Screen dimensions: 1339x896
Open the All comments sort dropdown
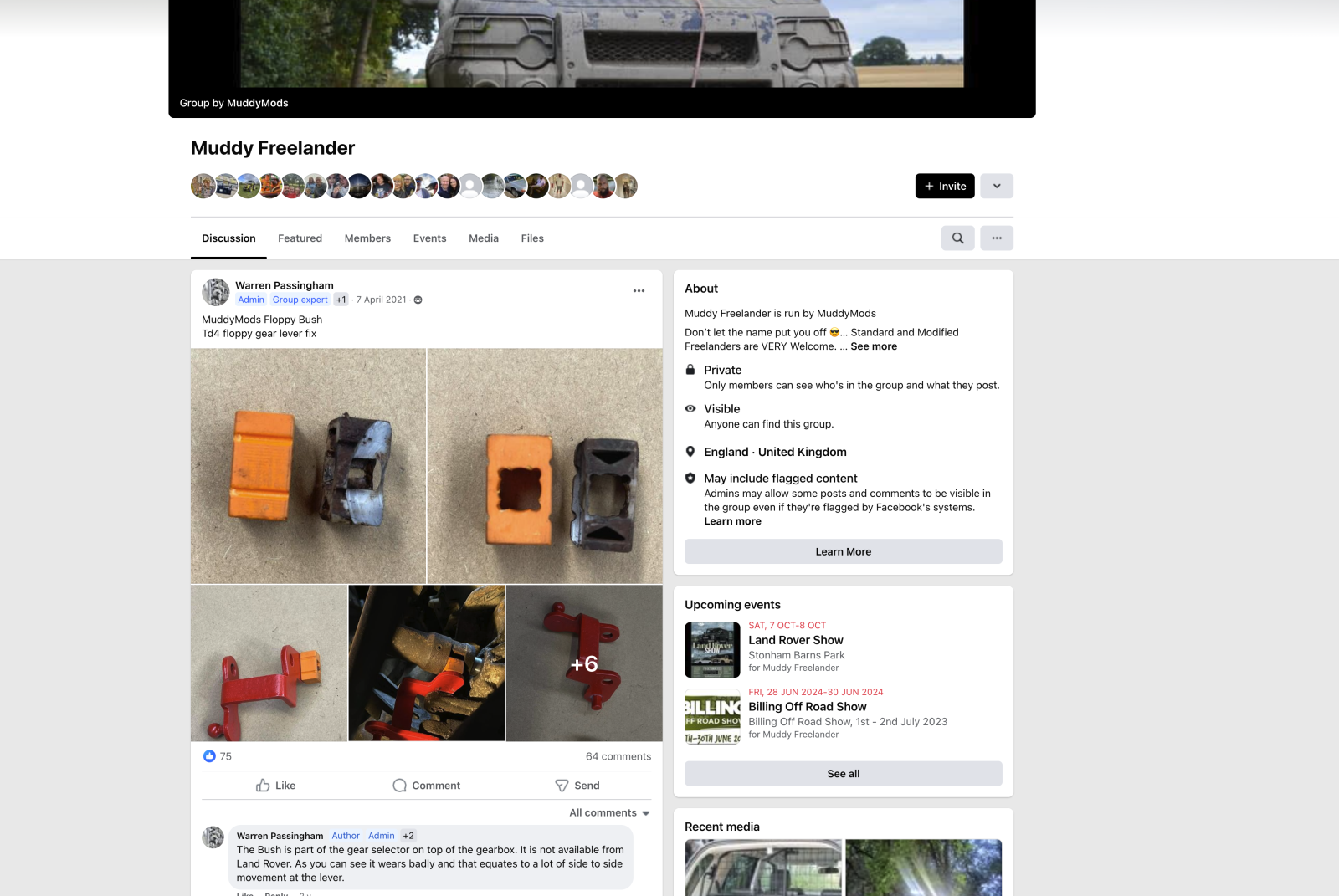pyautogui.click(x=609, y=813)
